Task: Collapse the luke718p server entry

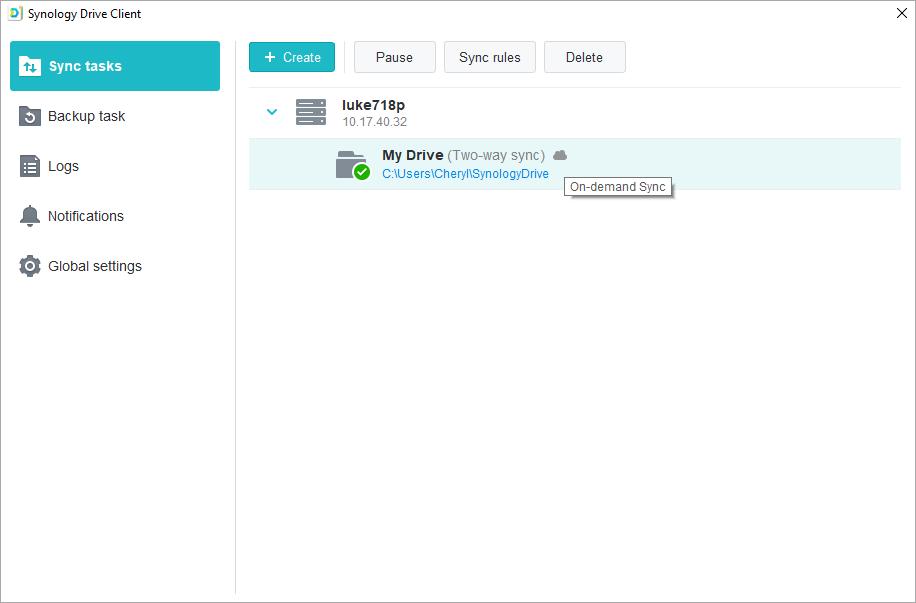Action: click(272, 112)
